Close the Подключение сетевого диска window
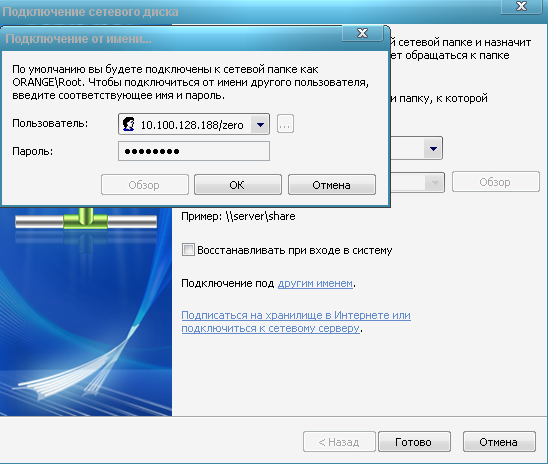Image resolution: width=548 pixels, height=464 pixels. 521,6
